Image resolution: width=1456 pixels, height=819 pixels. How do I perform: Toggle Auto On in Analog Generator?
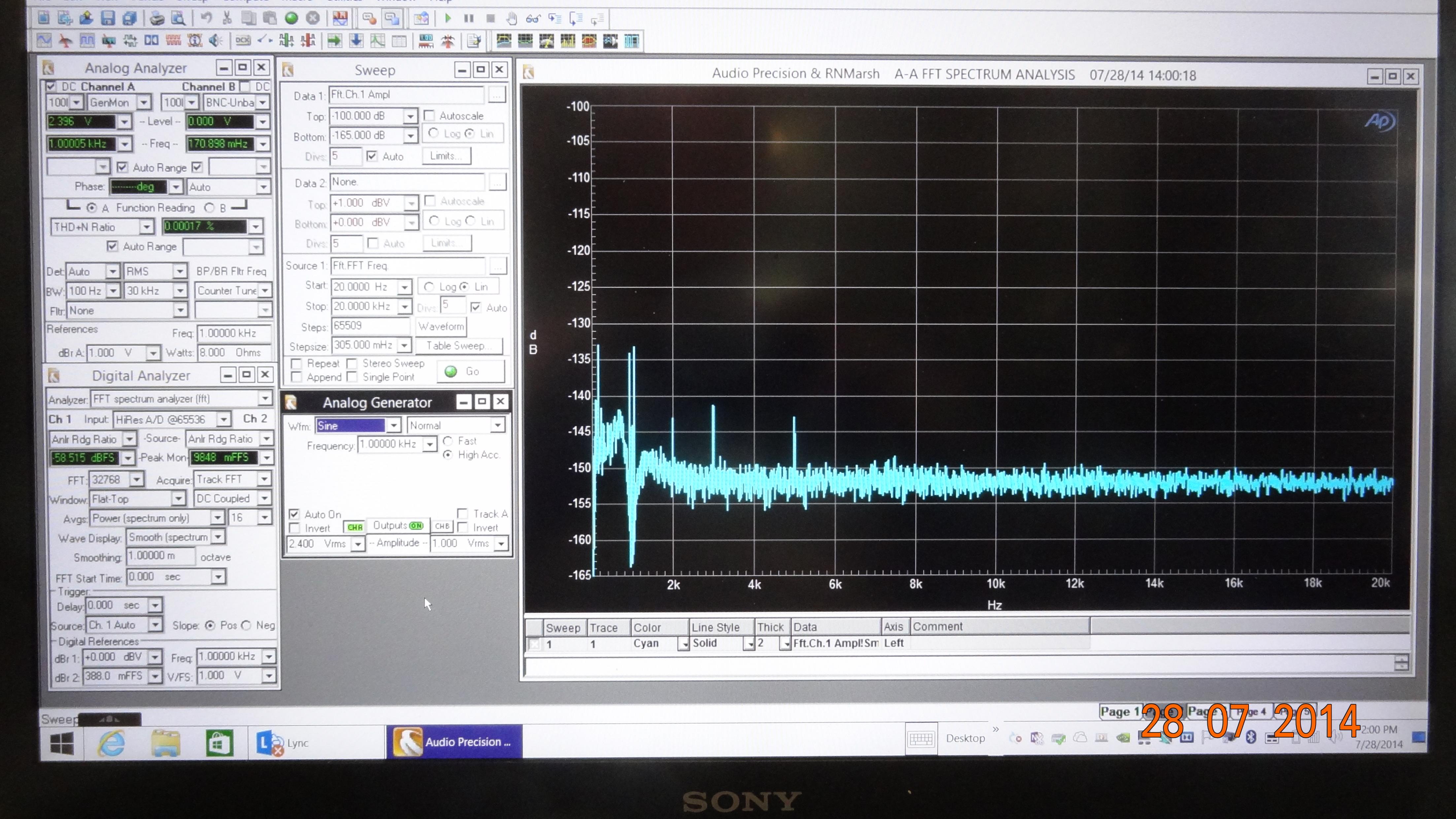click(294, 514)
